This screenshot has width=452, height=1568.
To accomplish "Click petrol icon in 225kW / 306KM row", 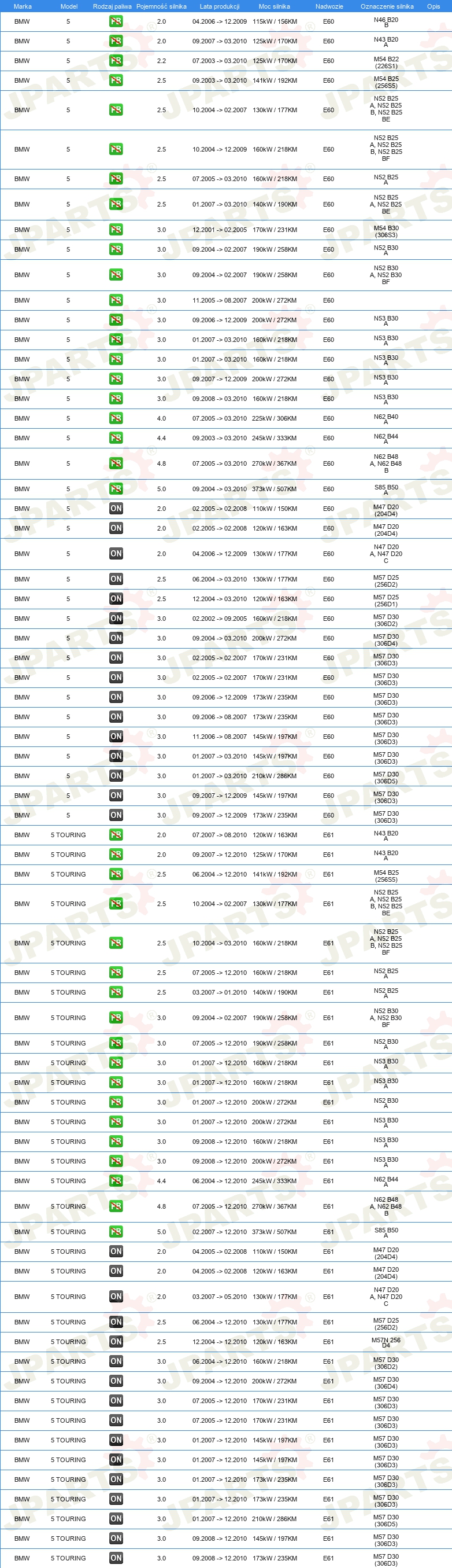I will [x=116, y=418].
